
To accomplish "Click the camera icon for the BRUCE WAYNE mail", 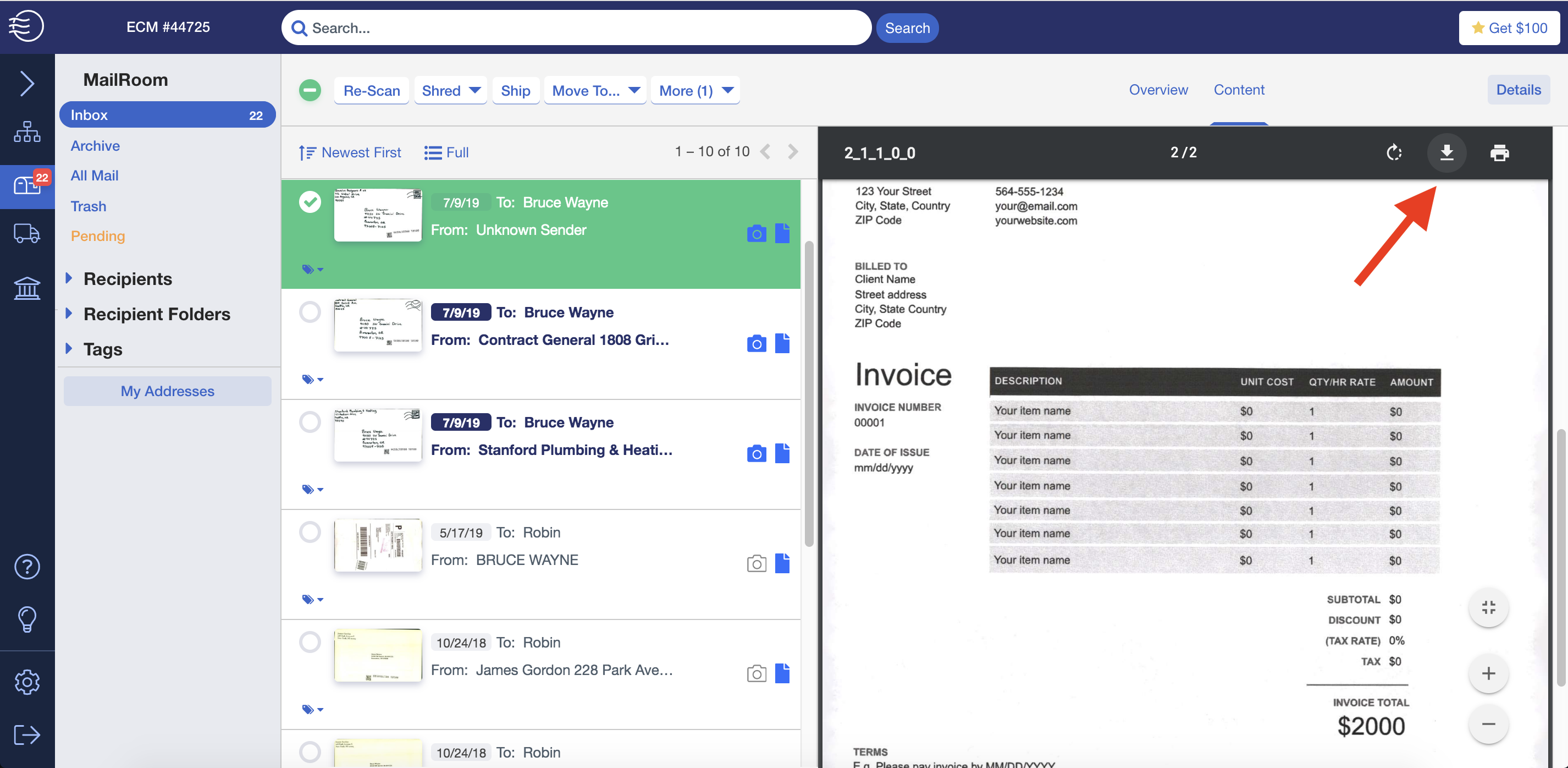I will (756, 563).
